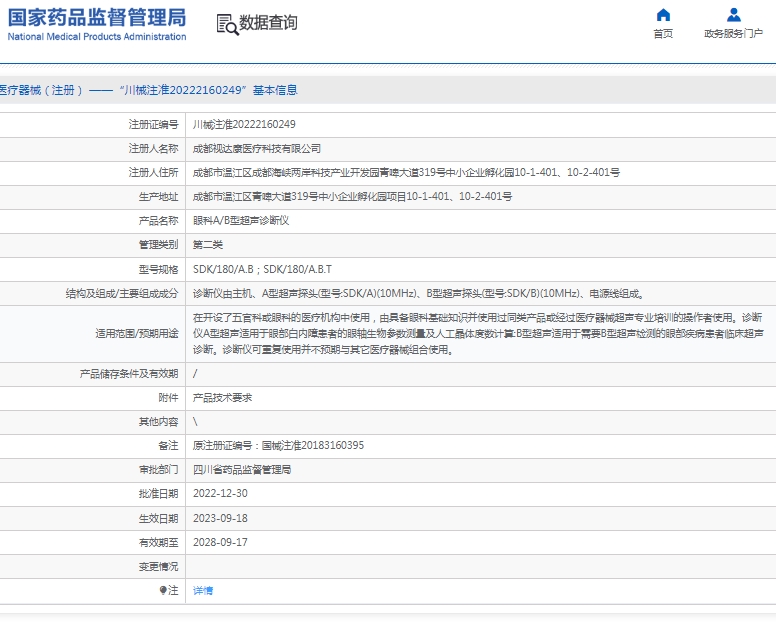This screenshot has height=622, width=776.
Task: Open 政务服务门户 link
Action: (733, 34)
